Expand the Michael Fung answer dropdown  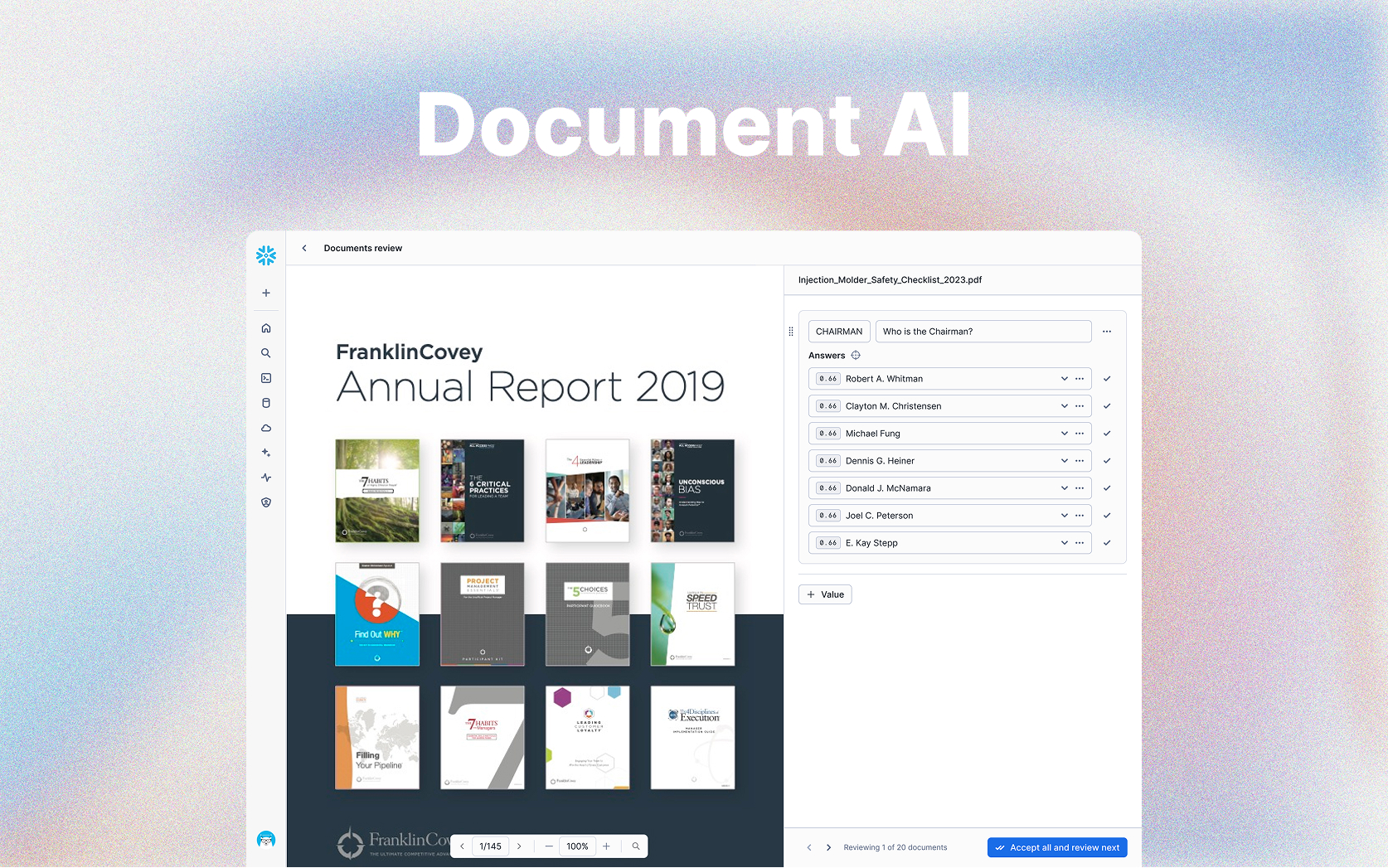(1065, 434)
